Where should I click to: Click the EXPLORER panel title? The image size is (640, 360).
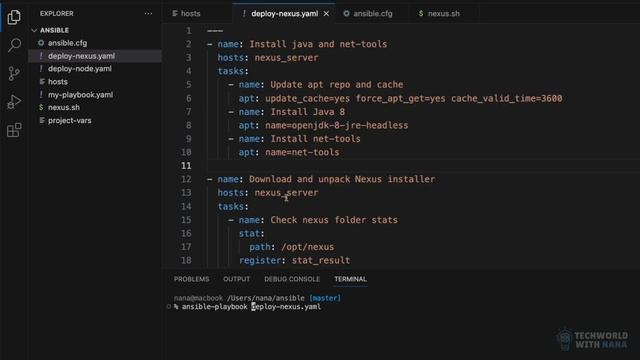point(57,13)
